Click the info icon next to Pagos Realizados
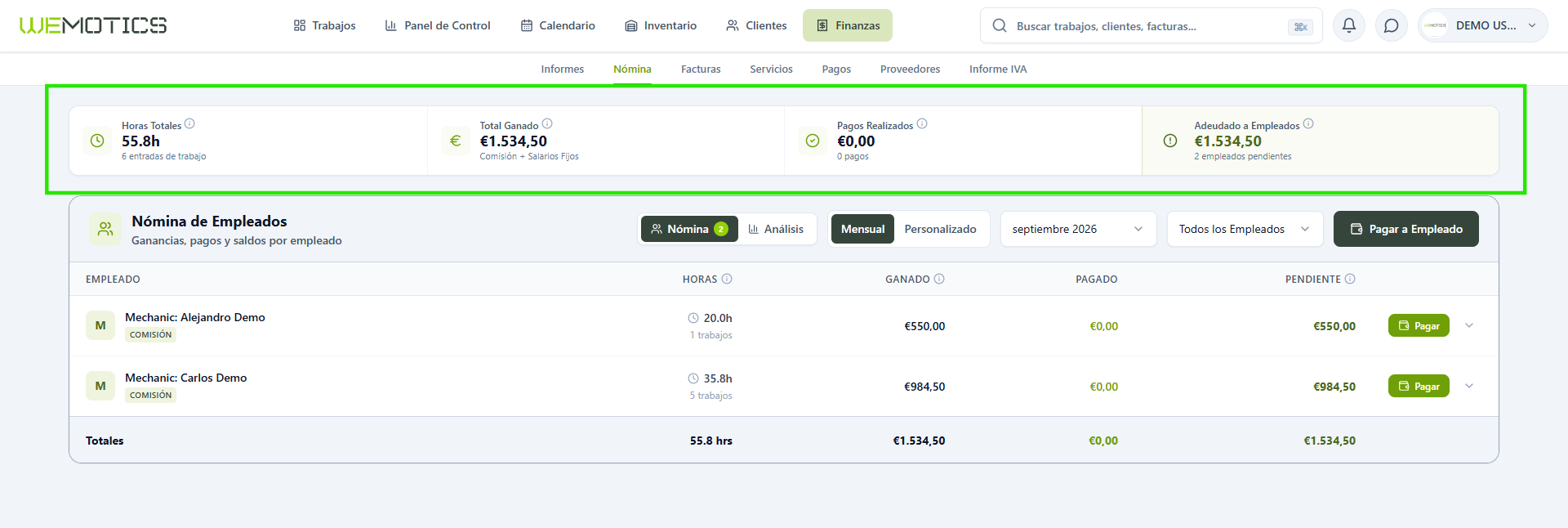Screen dimensions: 1568x528 922,124
